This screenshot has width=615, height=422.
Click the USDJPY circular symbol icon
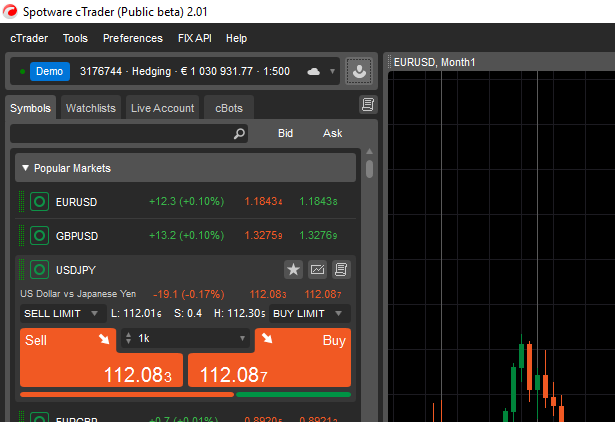coord(39,270)
